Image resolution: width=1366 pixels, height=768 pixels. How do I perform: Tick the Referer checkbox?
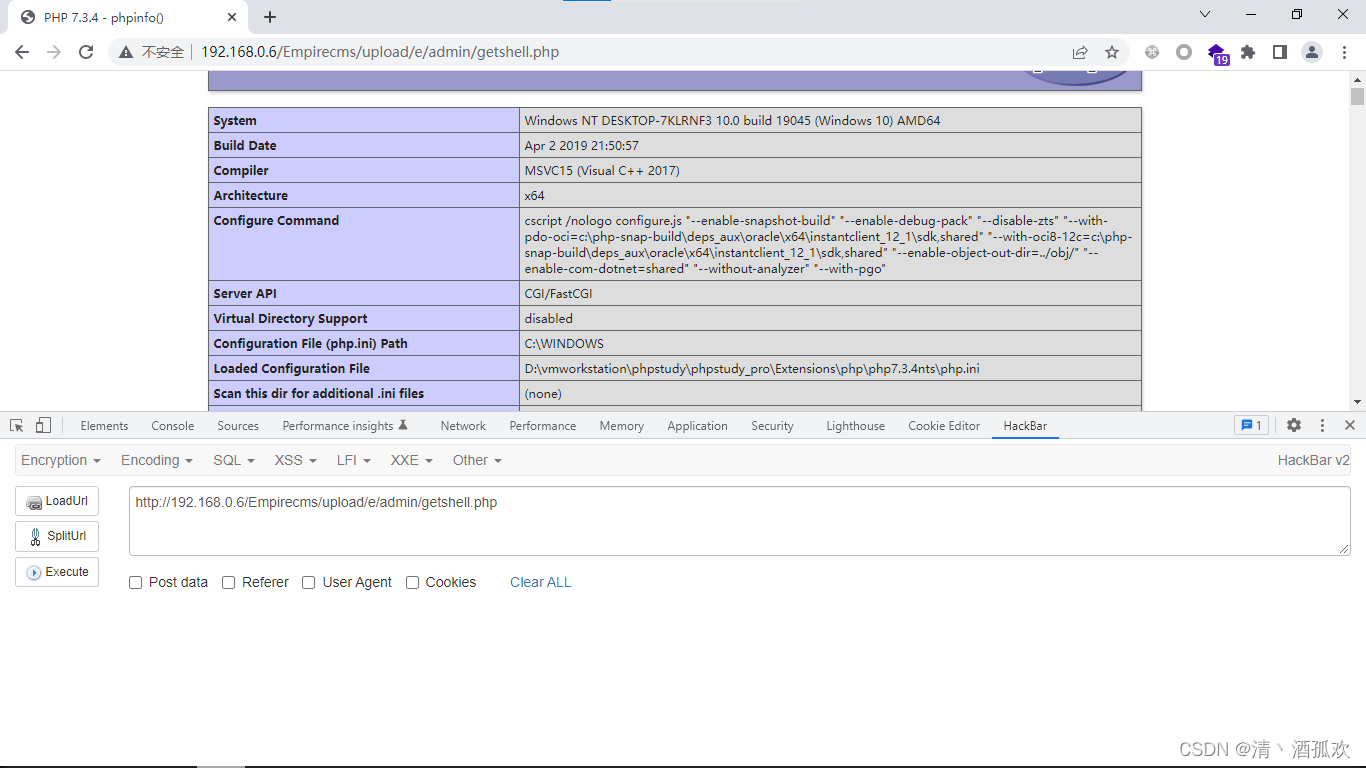click(x=229, y=583)
